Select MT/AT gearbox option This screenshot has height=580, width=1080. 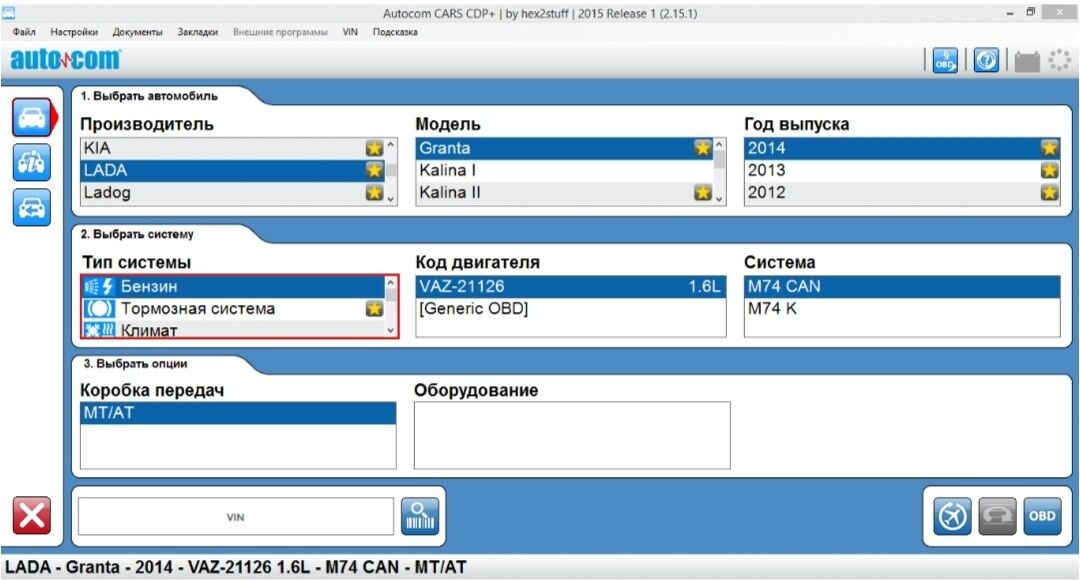[238, 413]
